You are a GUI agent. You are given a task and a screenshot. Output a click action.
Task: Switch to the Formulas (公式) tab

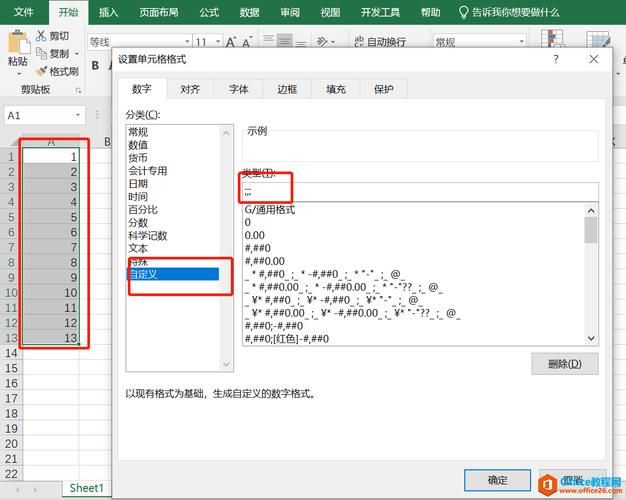pyautogui.click(x=209, y=12)
